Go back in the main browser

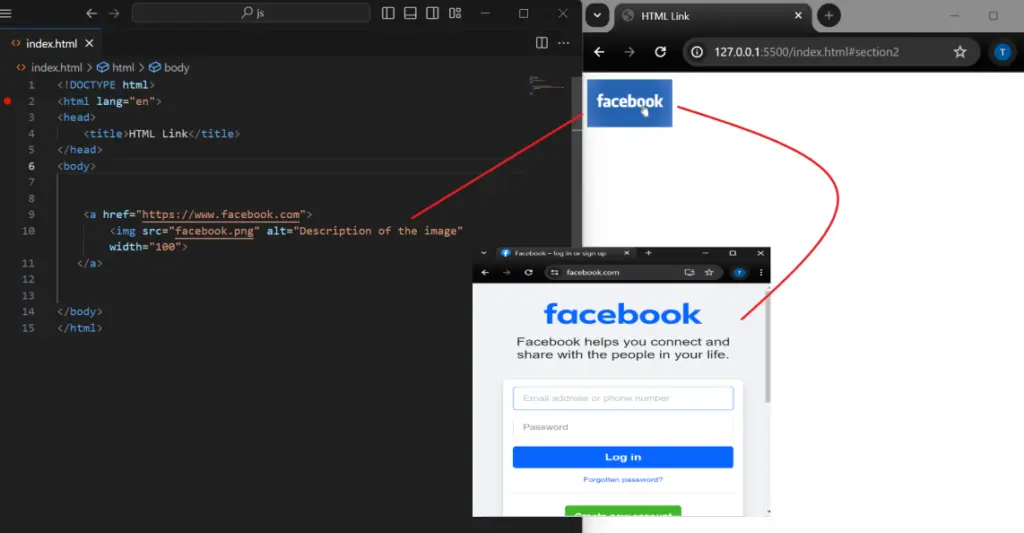point(599,52)
